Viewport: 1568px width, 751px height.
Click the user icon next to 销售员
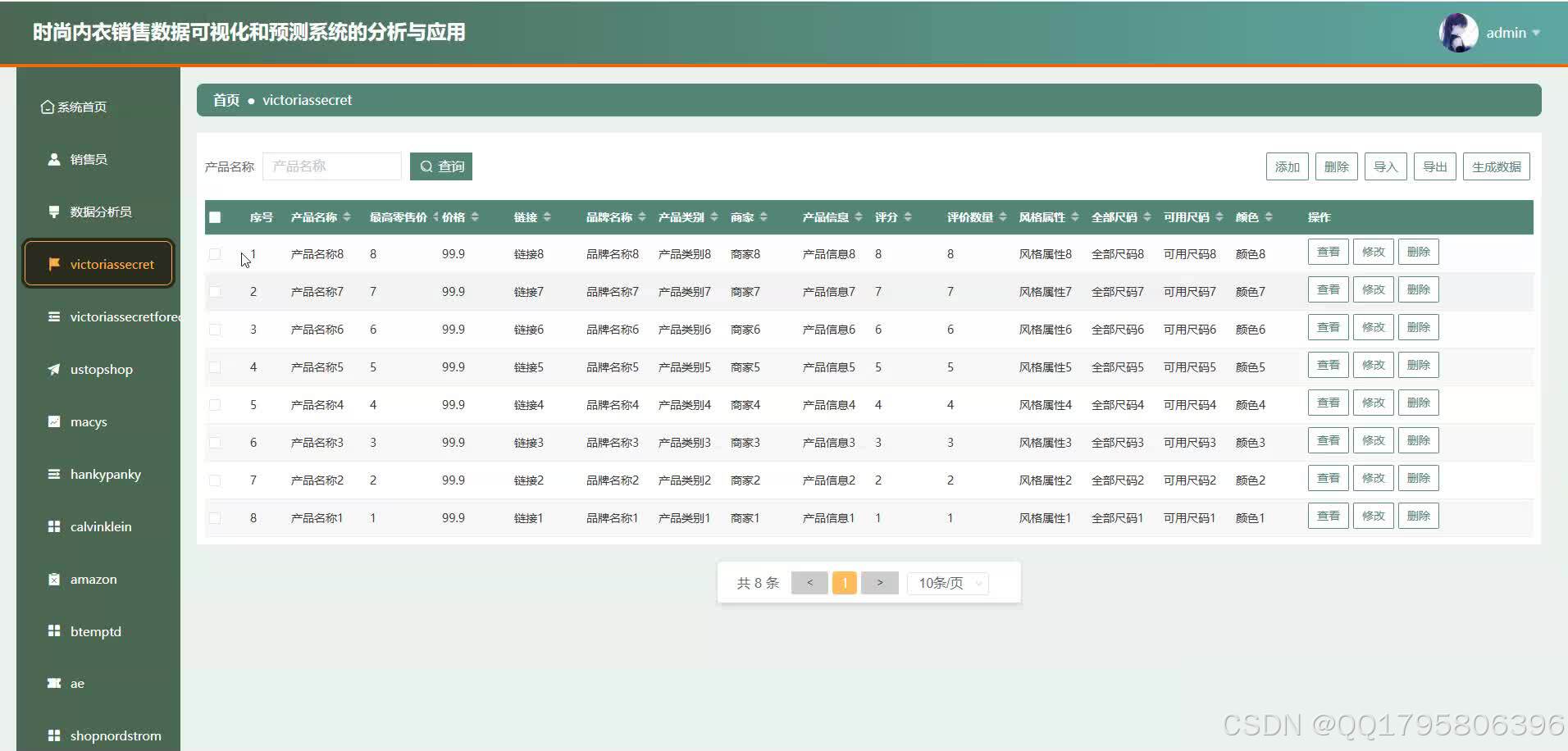[x=54, y=159]
